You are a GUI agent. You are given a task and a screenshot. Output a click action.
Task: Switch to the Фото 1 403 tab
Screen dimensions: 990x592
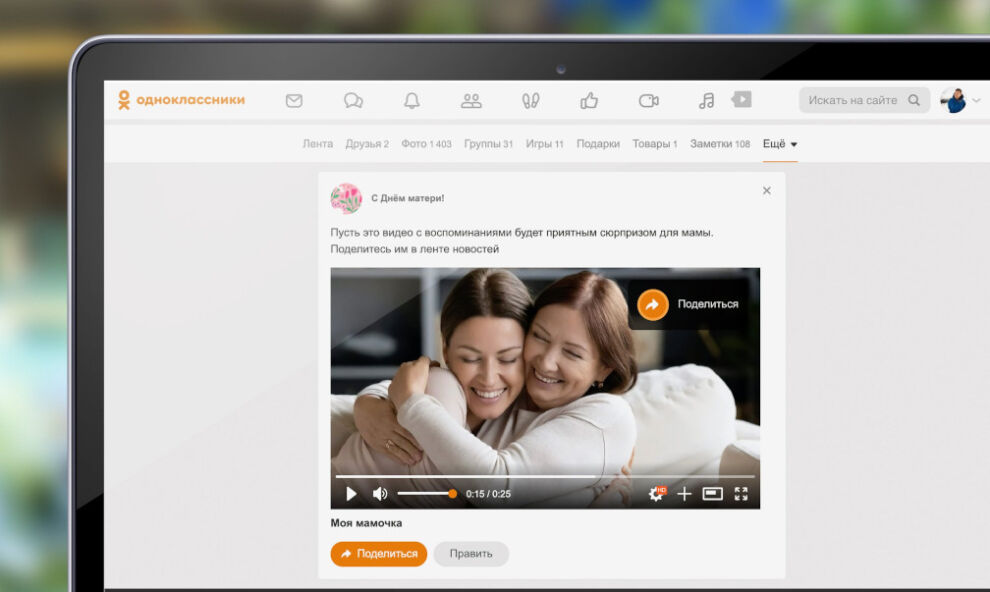tap(426, 144)
